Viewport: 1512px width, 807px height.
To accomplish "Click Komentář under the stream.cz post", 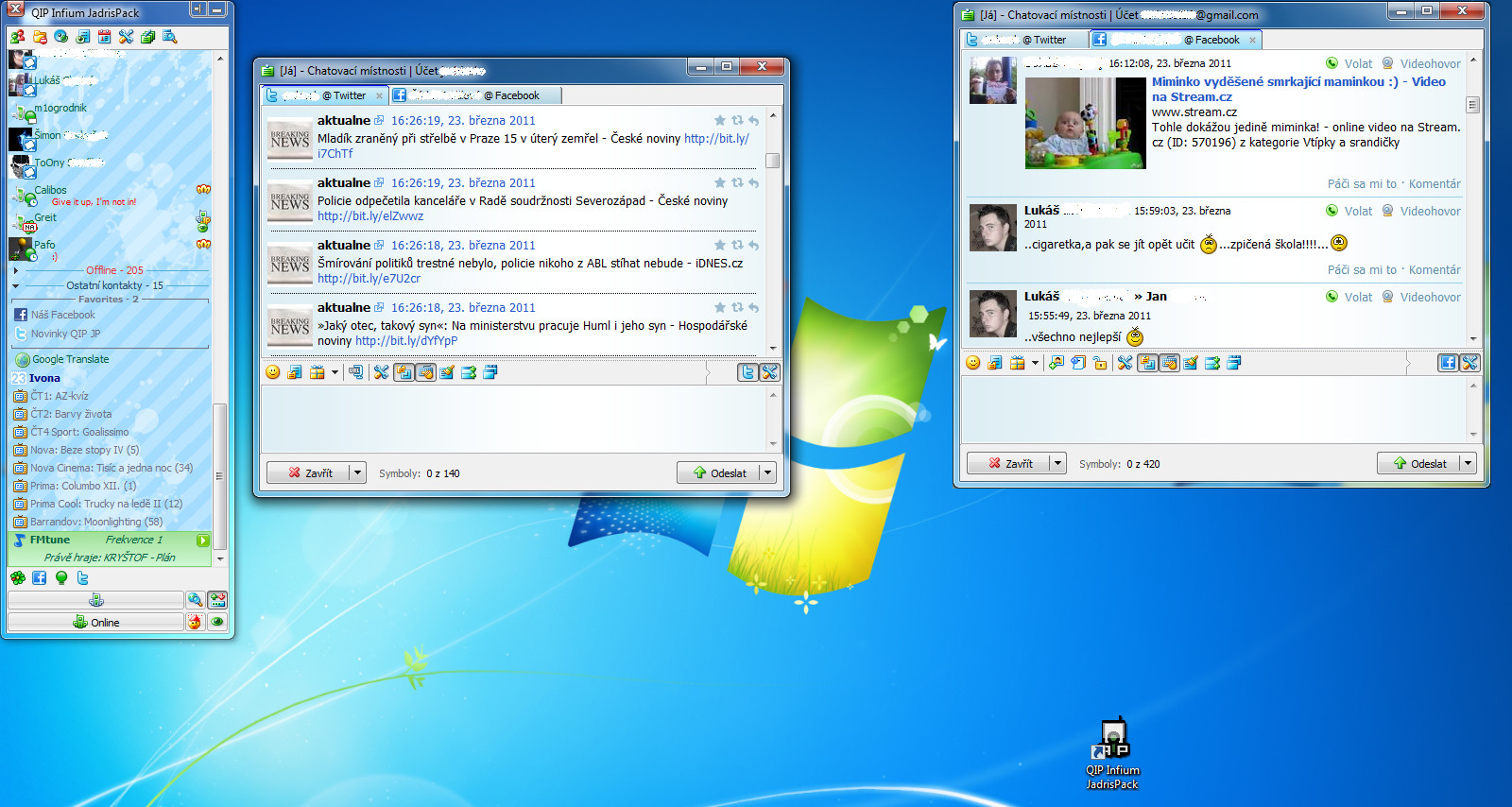I will pos(1435,184).
